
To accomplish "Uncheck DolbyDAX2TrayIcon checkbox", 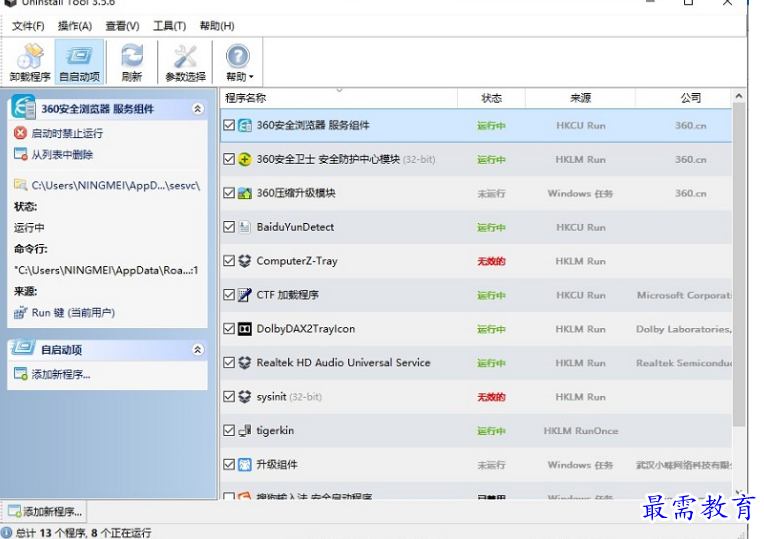I will pyautogui.click(x=229, y=328).
